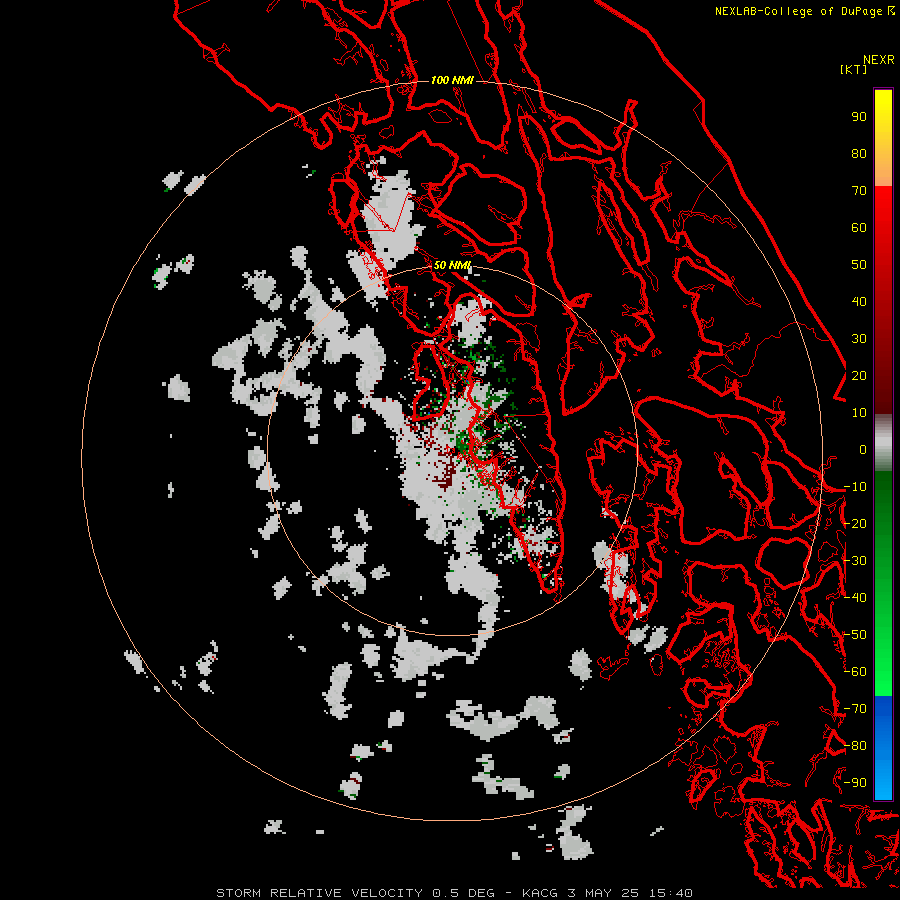Click the -30 value on velocity scale
Screen dimensions: 900x900
[x=855, y=561]
